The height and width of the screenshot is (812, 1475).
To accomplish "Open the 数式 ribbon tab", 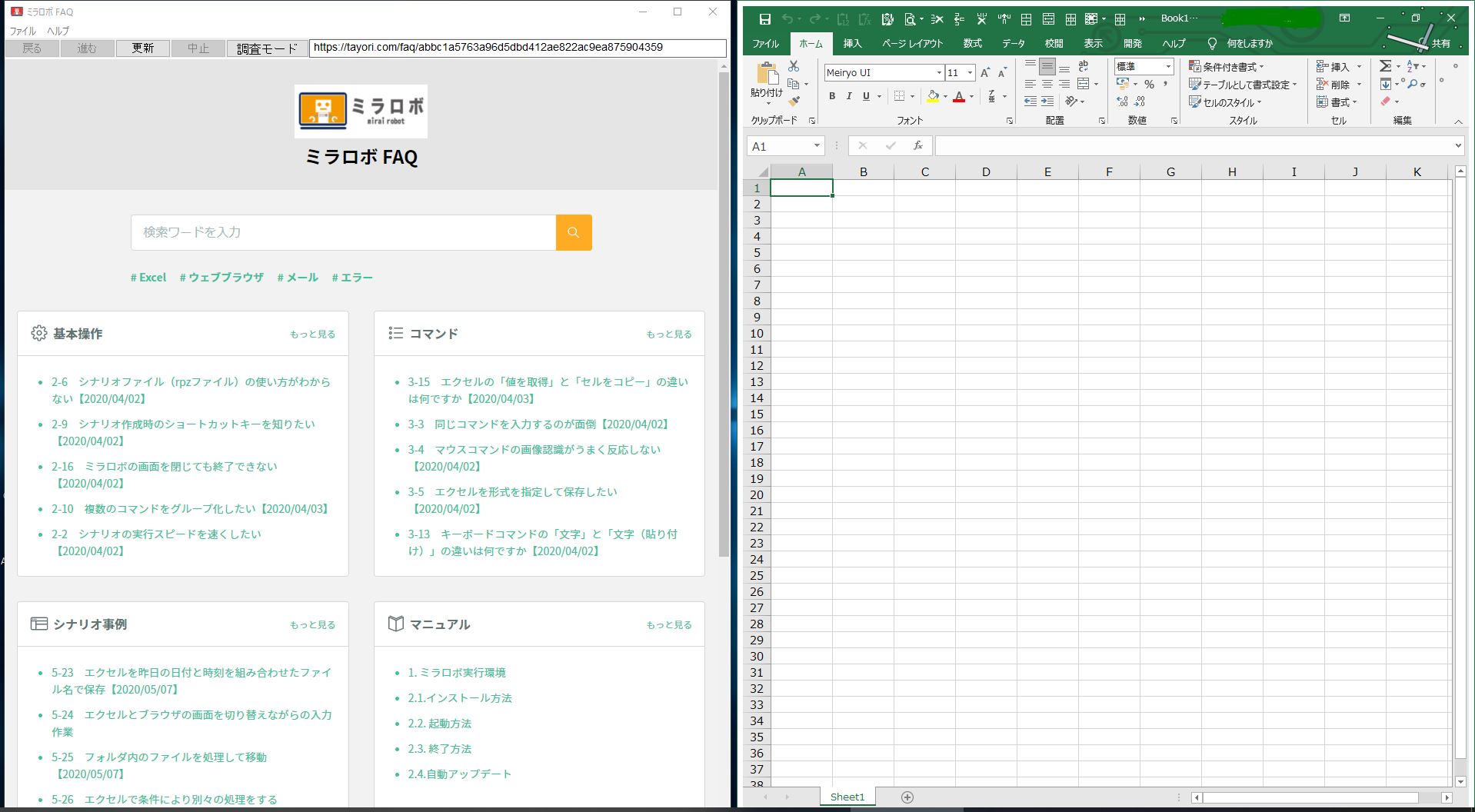I will tap(972, 44).
